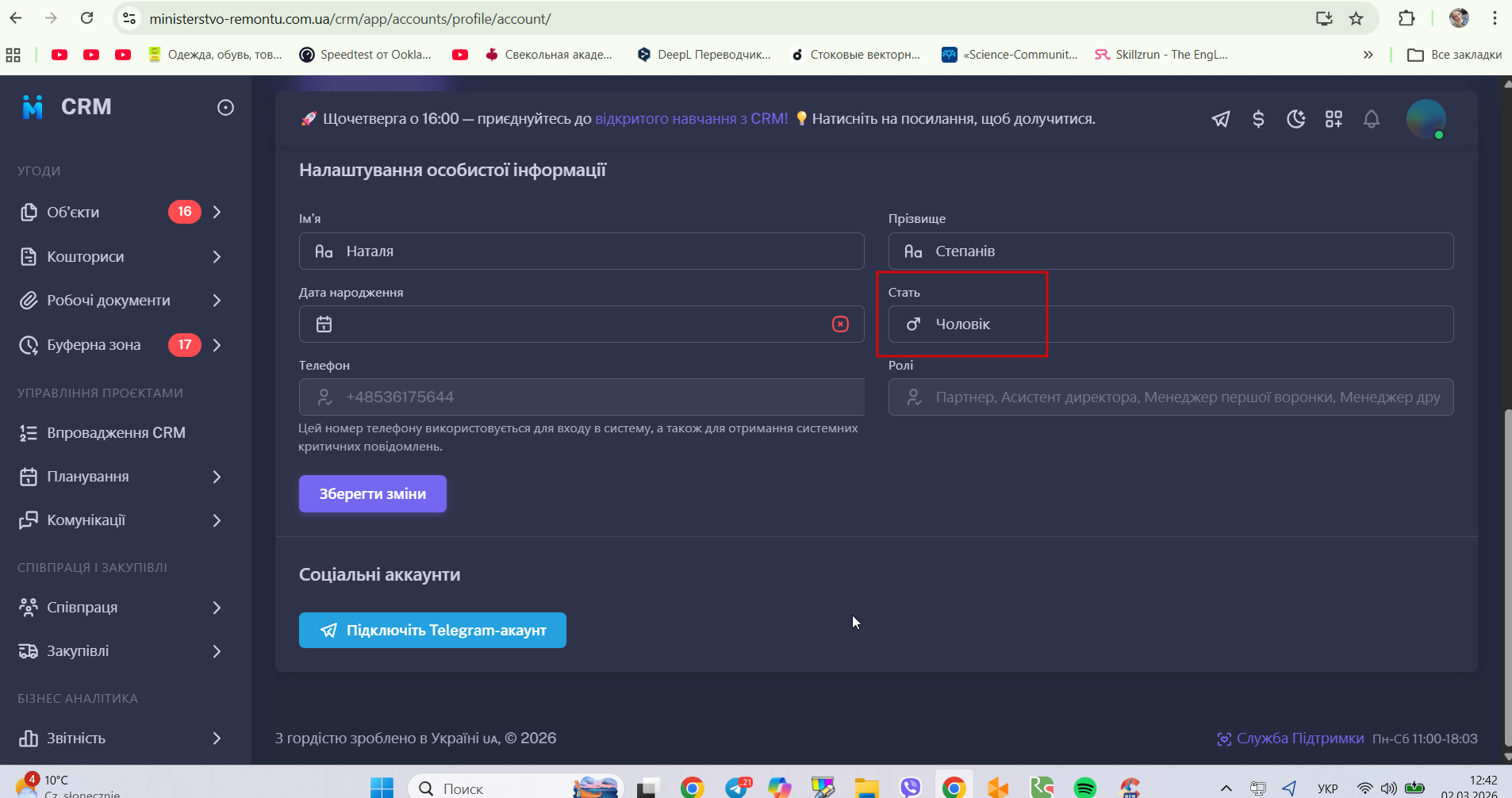
Task: Open the Windows Start menu
Action: pos(382,788)
